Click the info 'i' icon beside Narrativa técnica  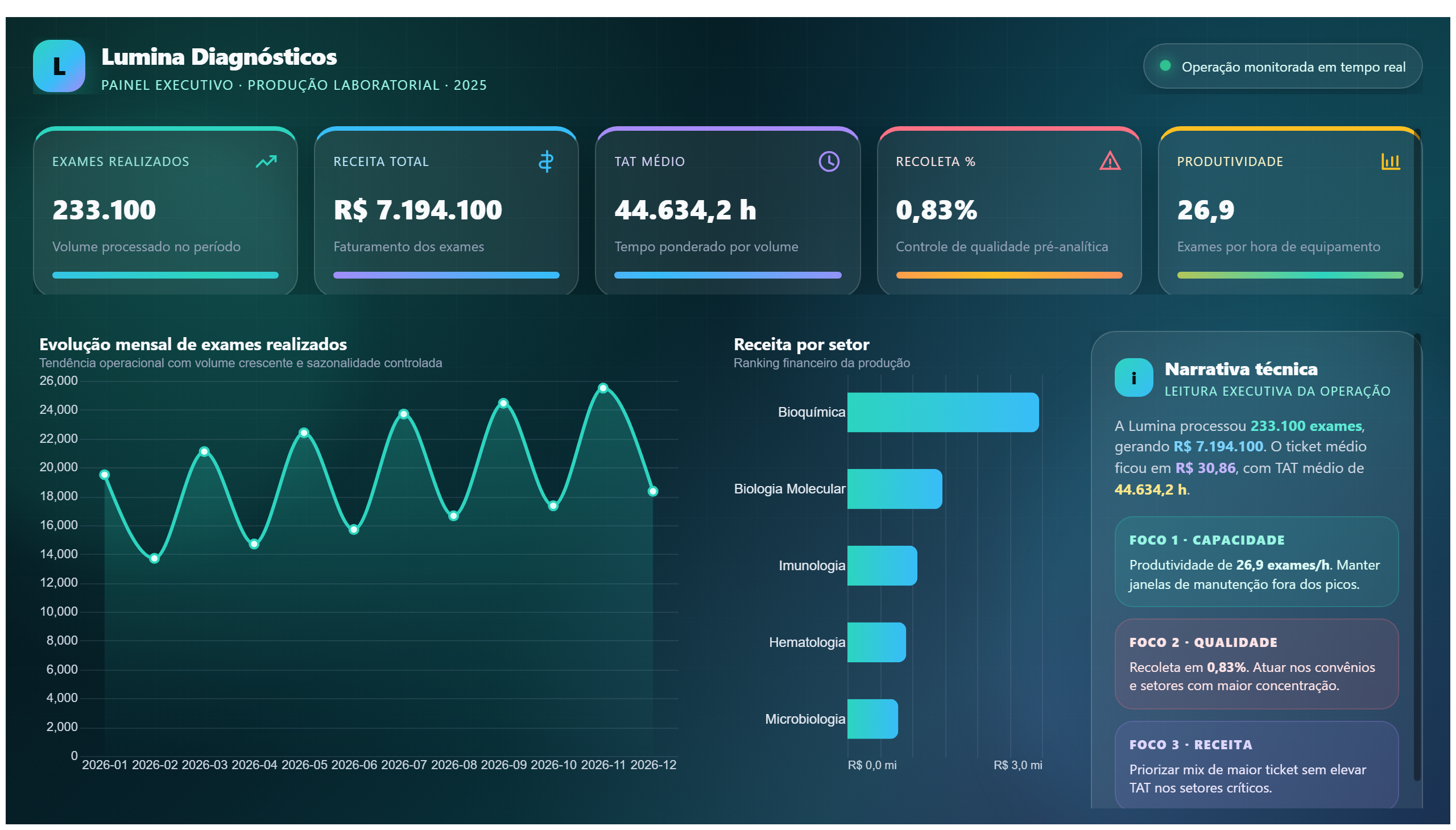pyautogui.click(x=1133, y=377)
